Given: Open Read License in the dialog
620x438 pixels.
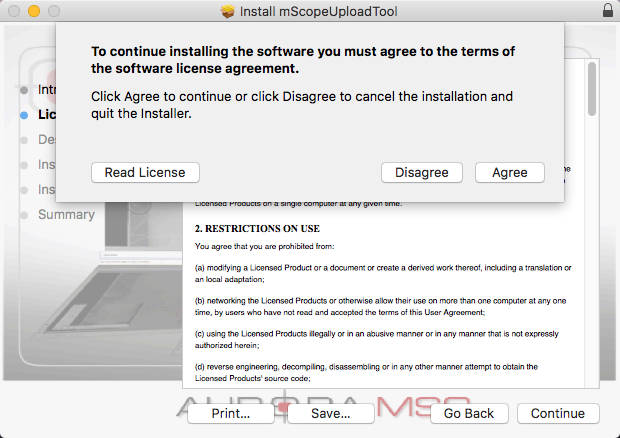Looking at the screenshot, I should point(145,172).
